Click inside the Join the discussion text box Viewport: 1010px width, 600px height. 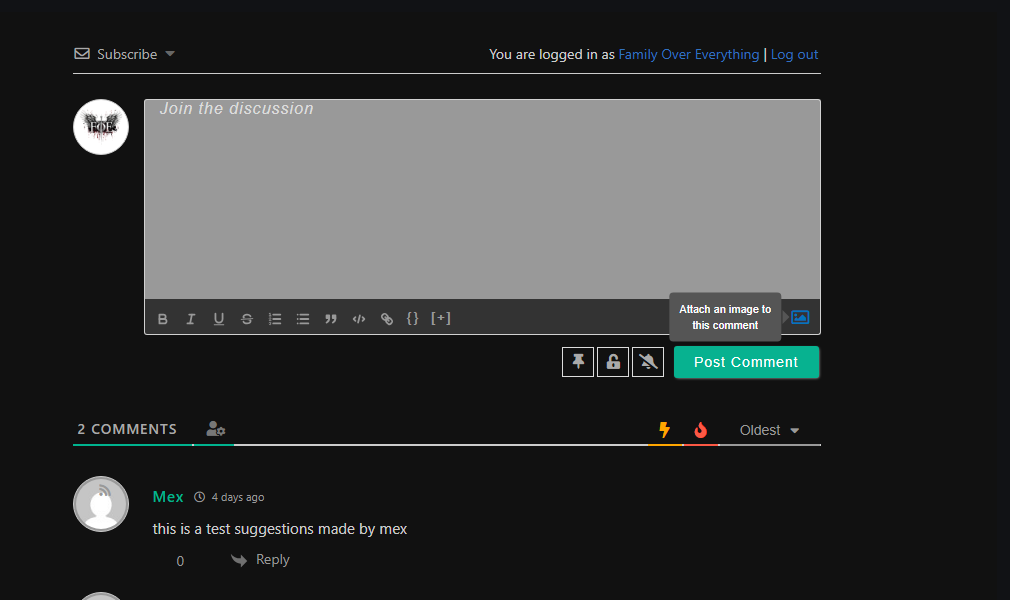482,200
